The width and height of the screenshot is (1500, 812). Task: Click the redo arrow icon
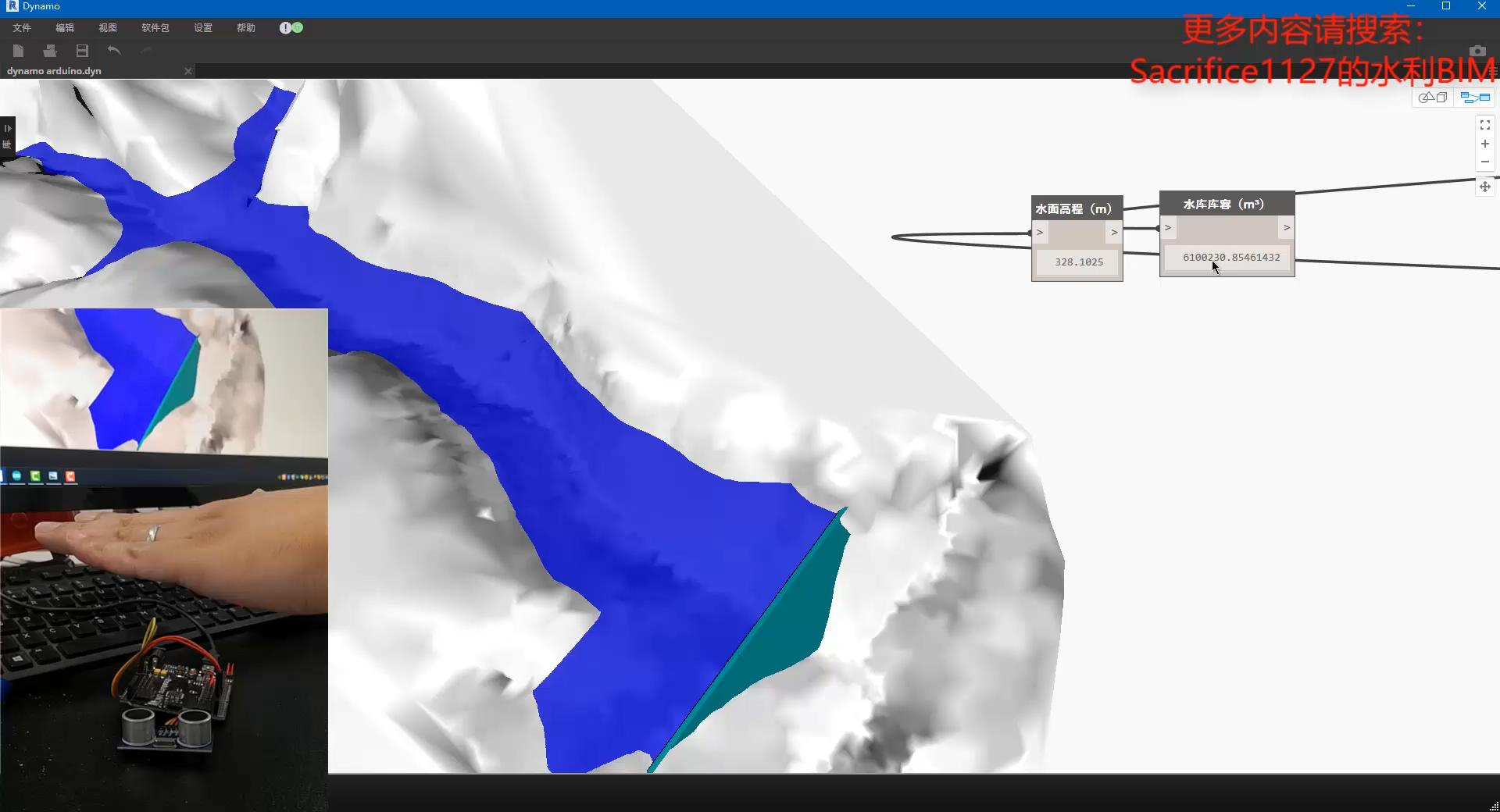point(146,50)
